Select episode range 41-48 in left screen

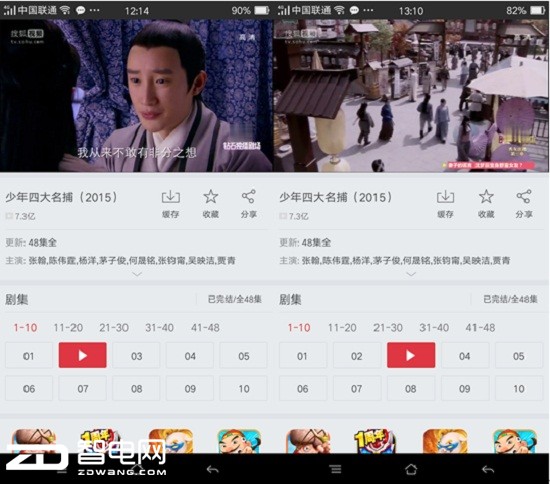pos(205,328)
